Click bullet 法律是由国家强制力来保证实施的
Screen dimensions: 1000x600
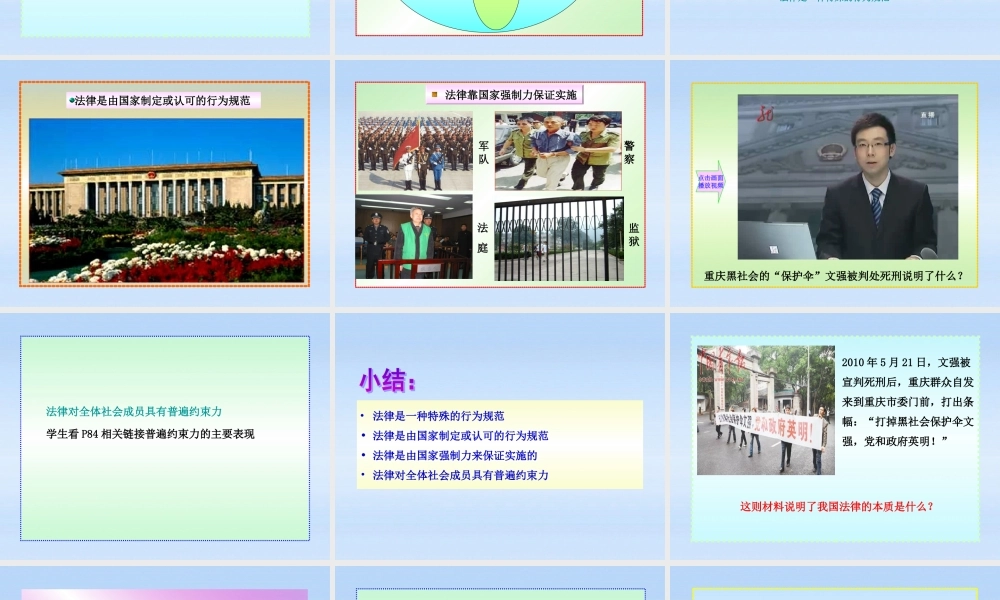pos(455,455)
